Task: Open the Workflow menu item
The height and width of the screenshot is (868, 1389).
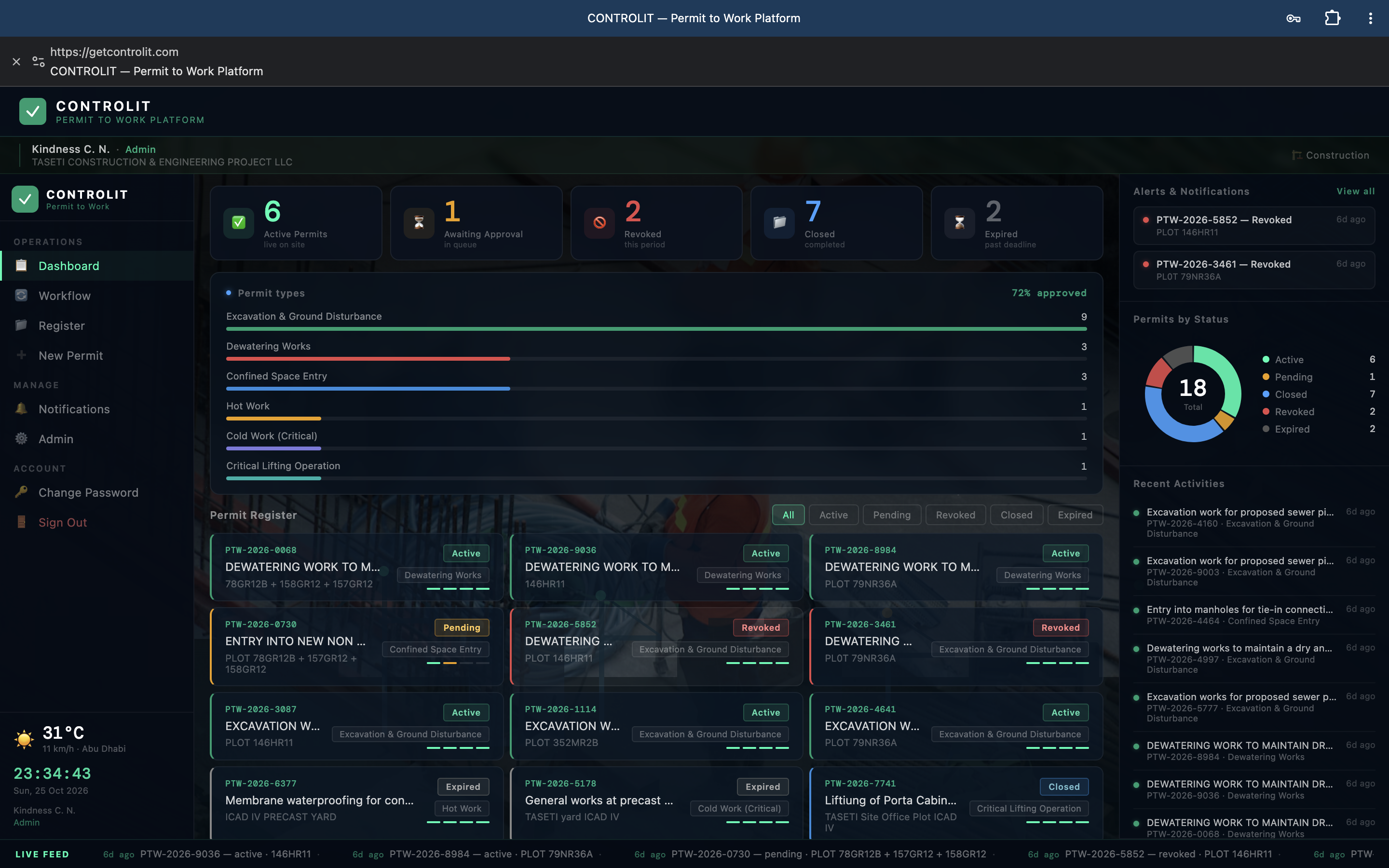Action: coord(96,296)
